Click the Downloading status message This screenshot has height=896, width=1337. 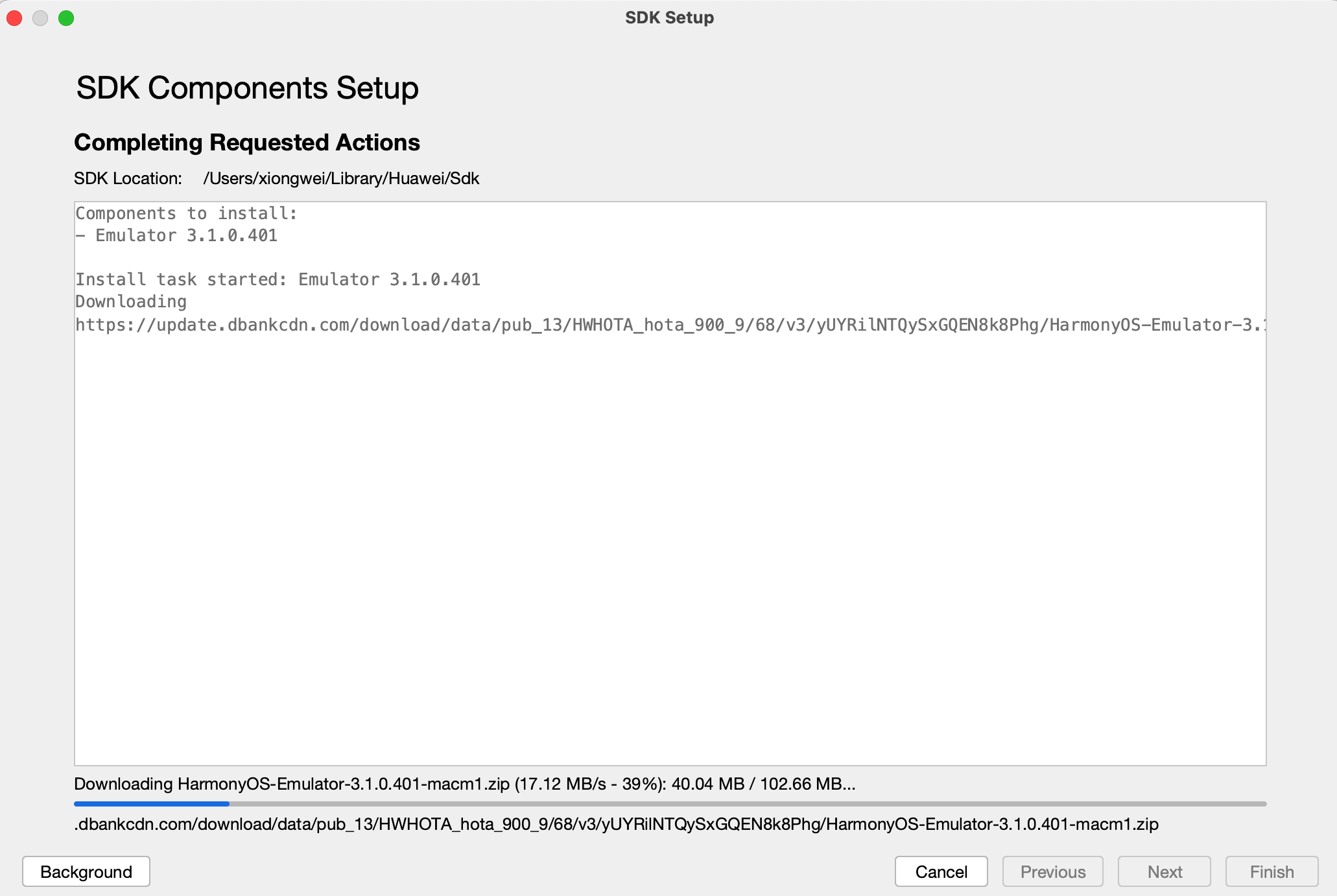click(465, 784)
